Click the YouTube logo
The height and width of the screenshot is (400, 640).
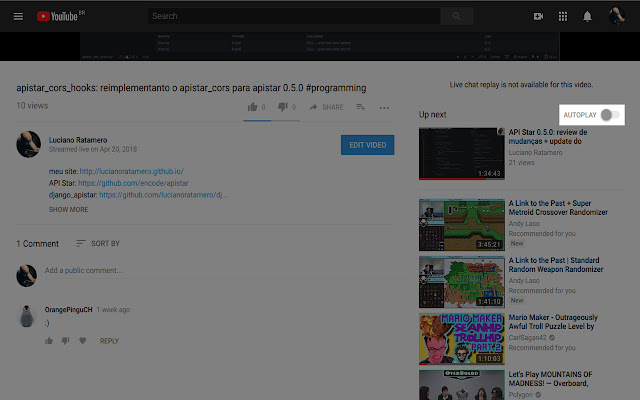tap(60, 16)
